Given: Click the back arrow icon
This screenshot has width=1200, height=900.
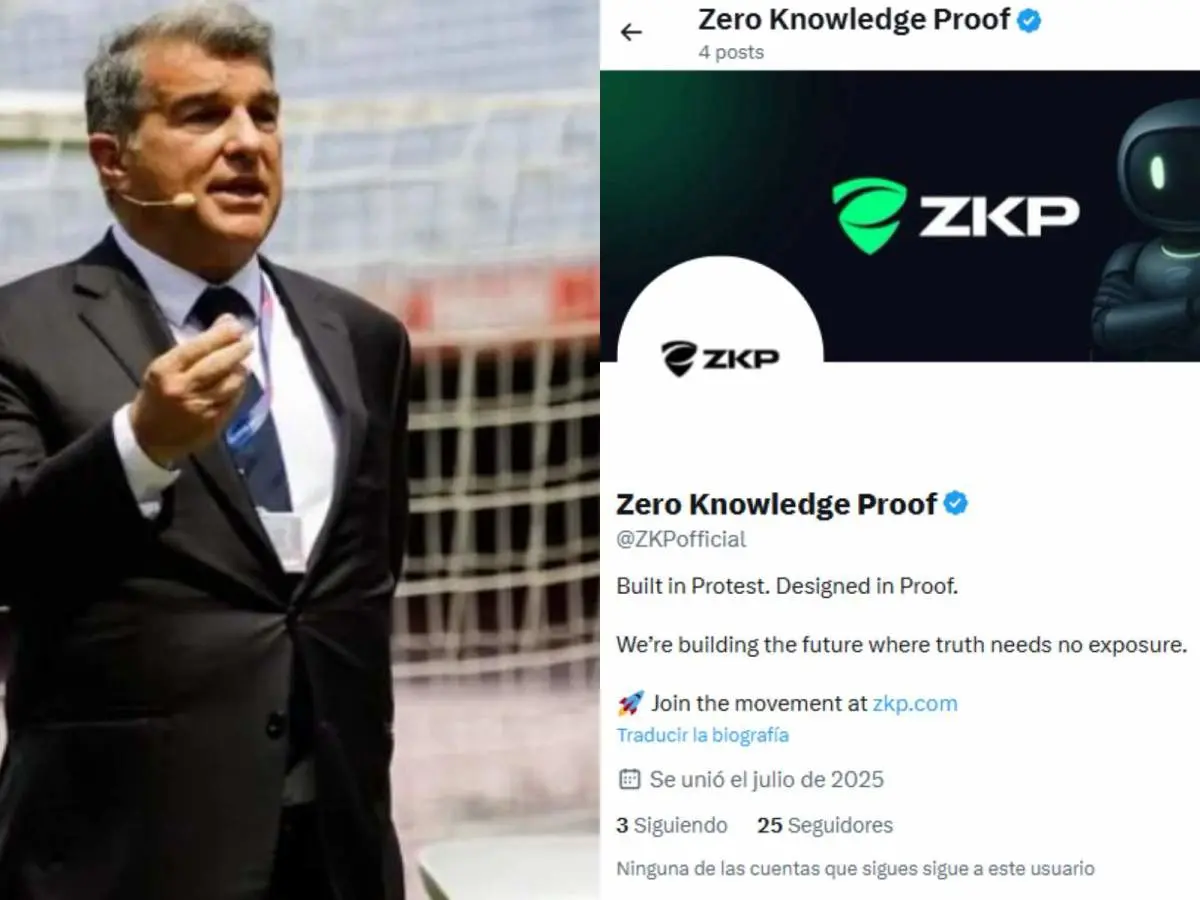Looking at the screenshot, I should click(x=631, y=33).
